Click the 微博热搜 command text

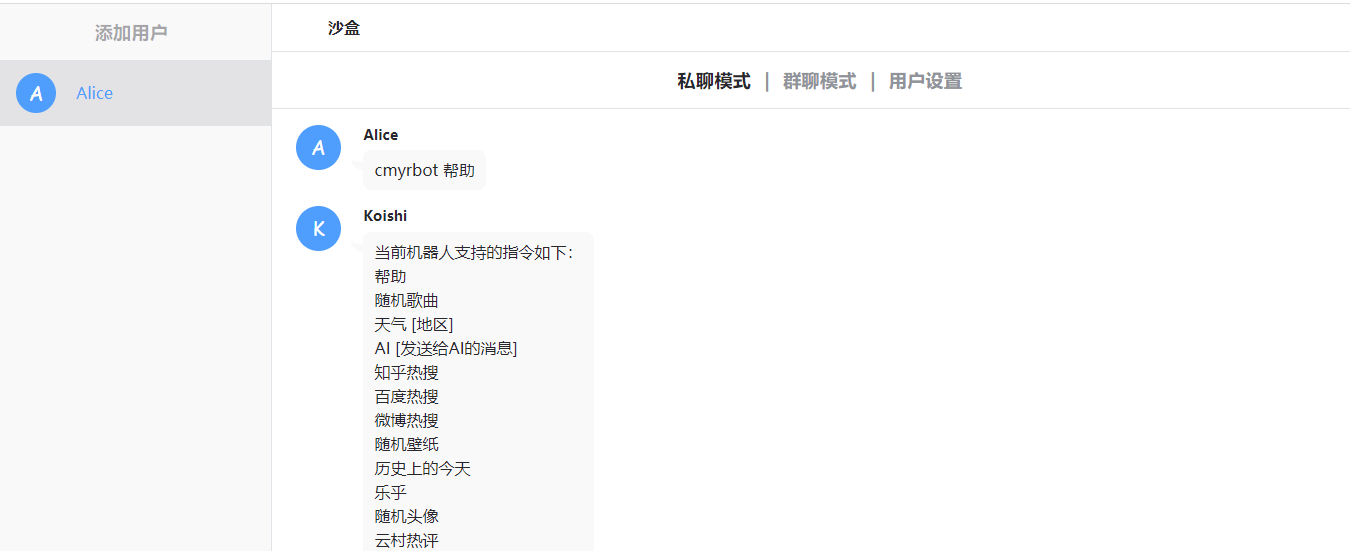(406, 420)
